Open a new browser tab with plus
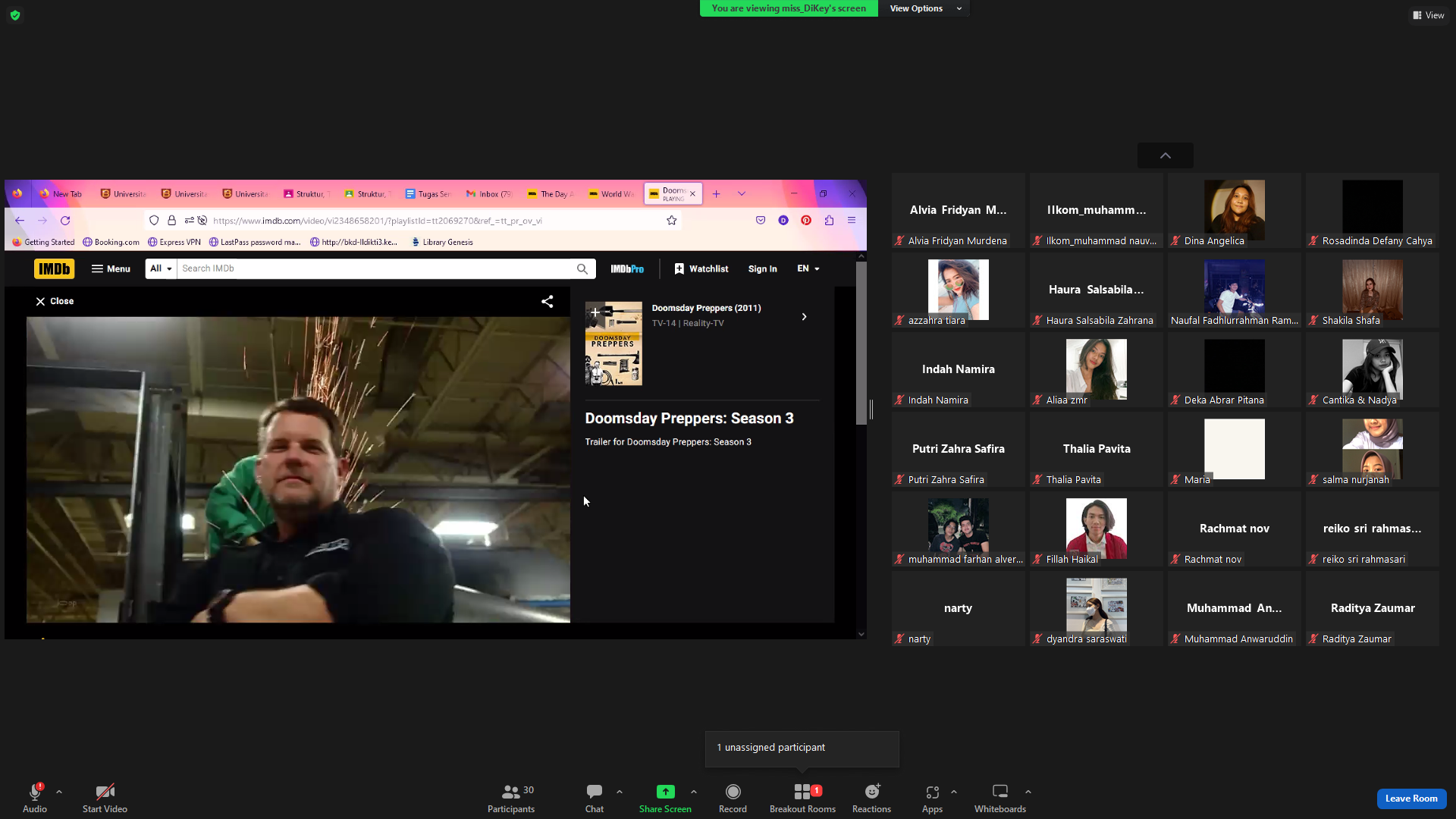Image resolution: width=1456 pixels, height=819 pixels. tap(716, 194)
